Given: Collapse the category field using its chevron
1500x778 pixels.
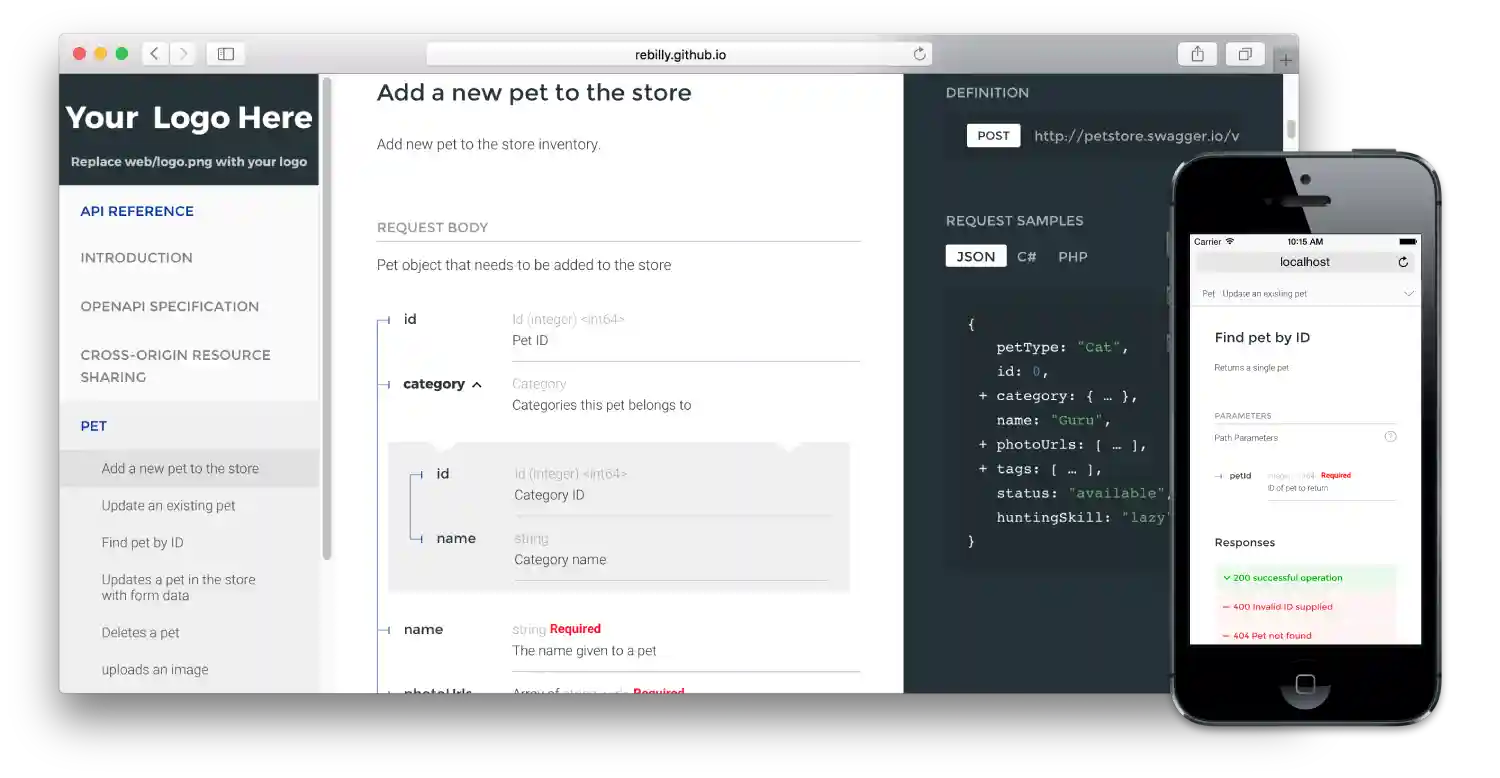Looking at the screenshot, I should (x=477, y=383).
